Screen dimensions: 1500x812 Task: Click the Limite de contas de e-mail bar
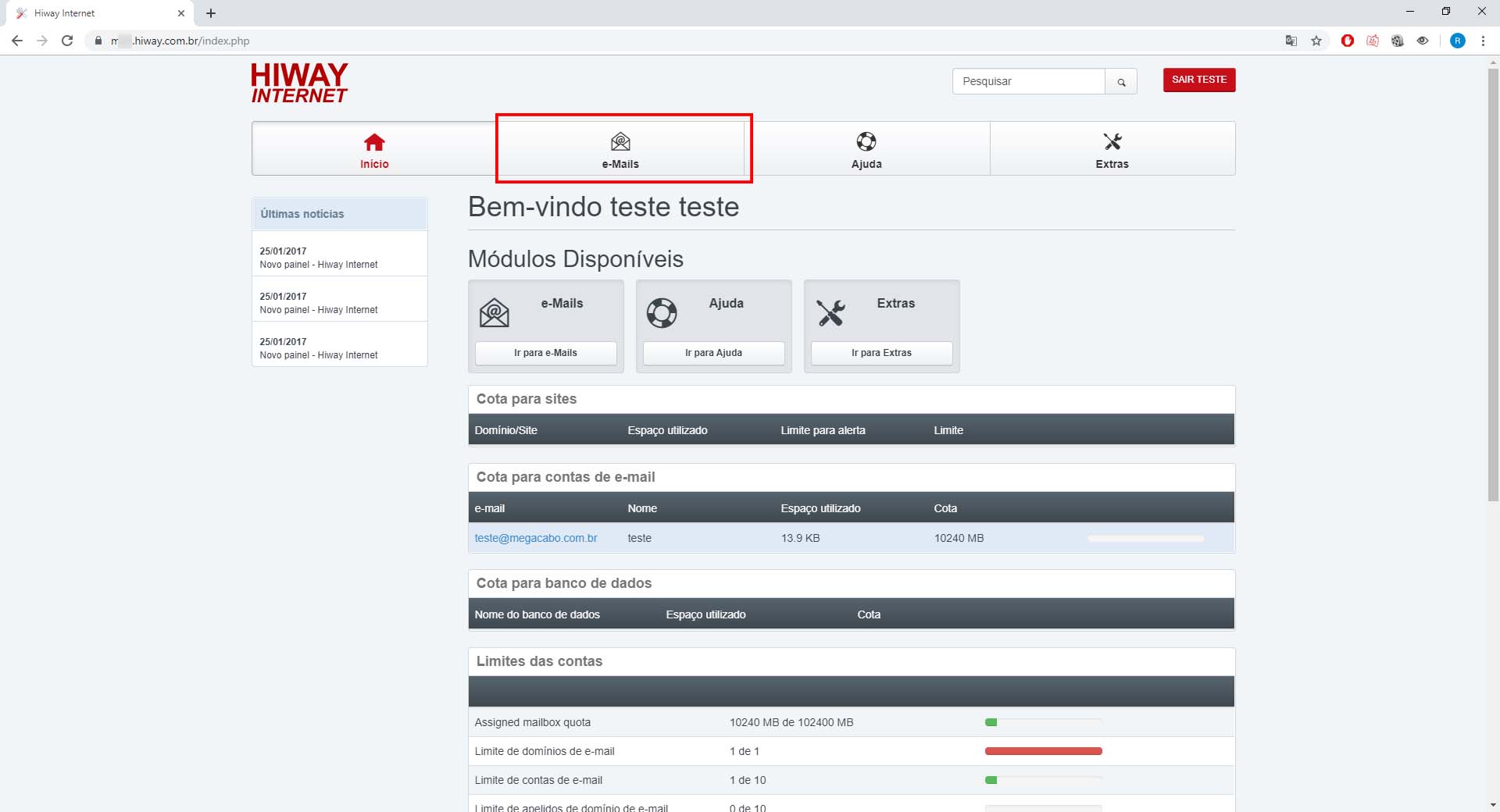coord(1044,780)
